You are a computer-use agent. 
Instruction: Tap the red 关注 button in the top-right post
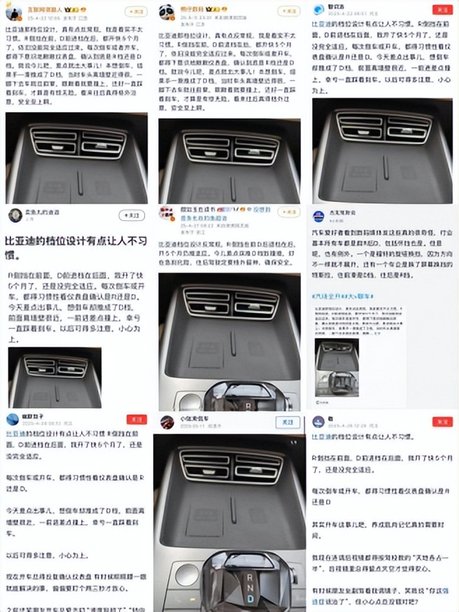click(443, 10)
